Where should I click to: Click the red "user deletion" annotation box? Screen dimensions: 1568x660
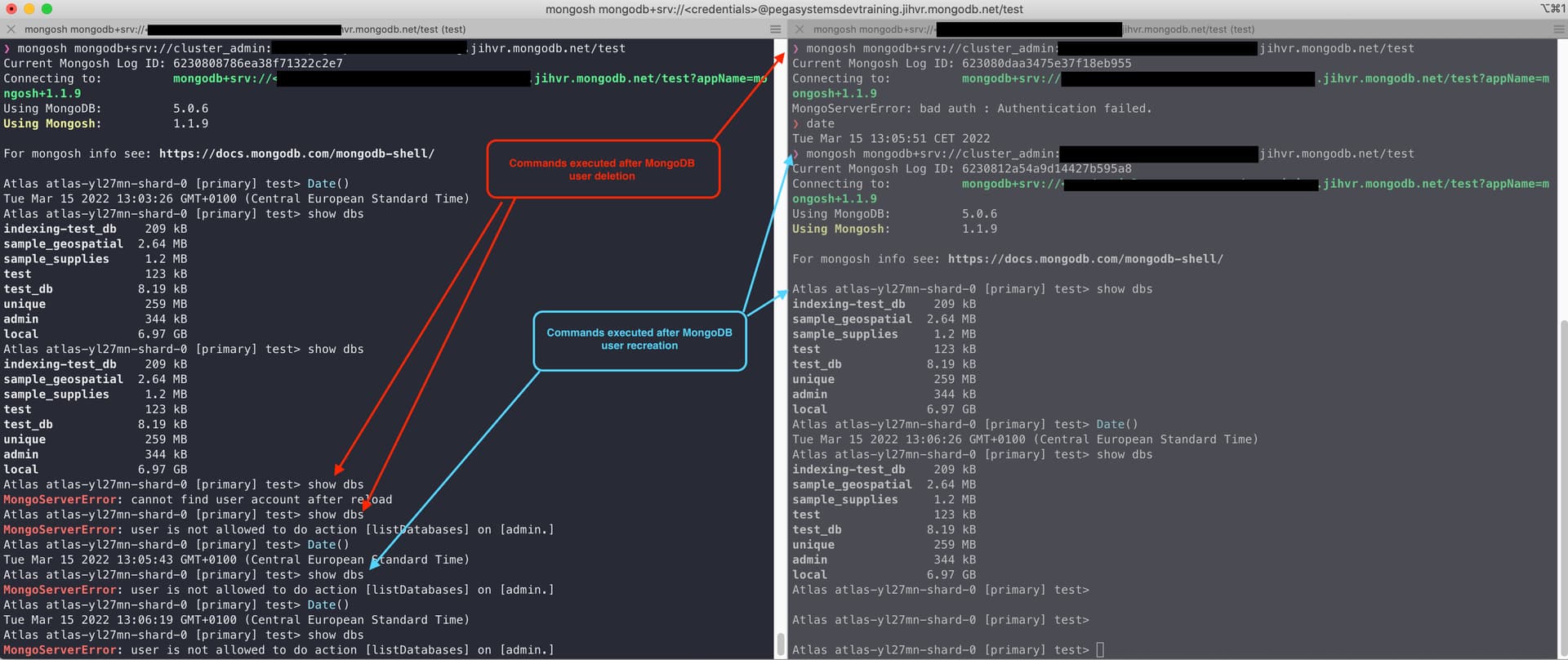tap(603, 169)
